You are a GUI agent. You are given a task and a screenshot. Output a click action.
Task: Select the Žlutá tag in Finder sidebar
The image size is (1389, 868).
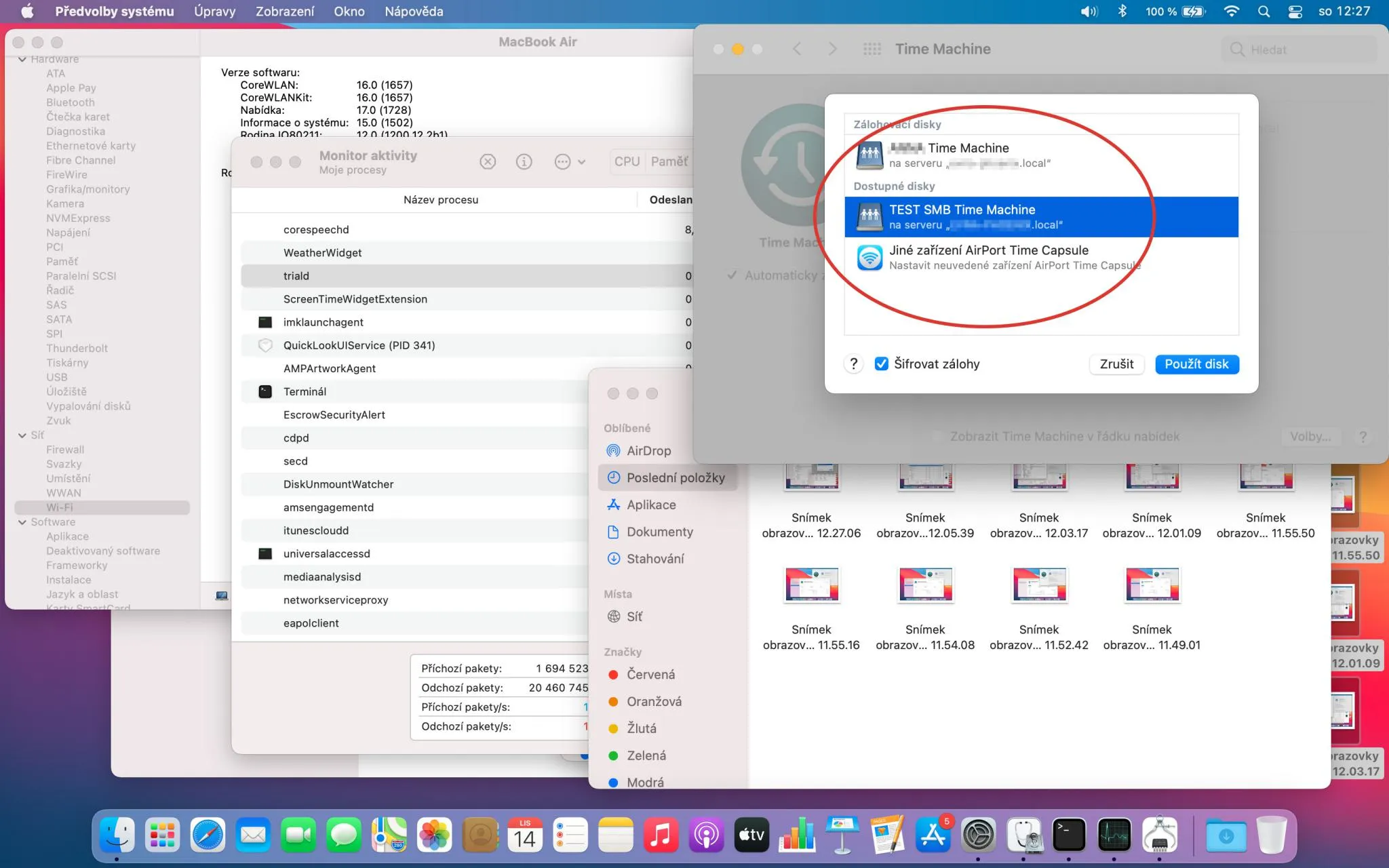(633, 728)
